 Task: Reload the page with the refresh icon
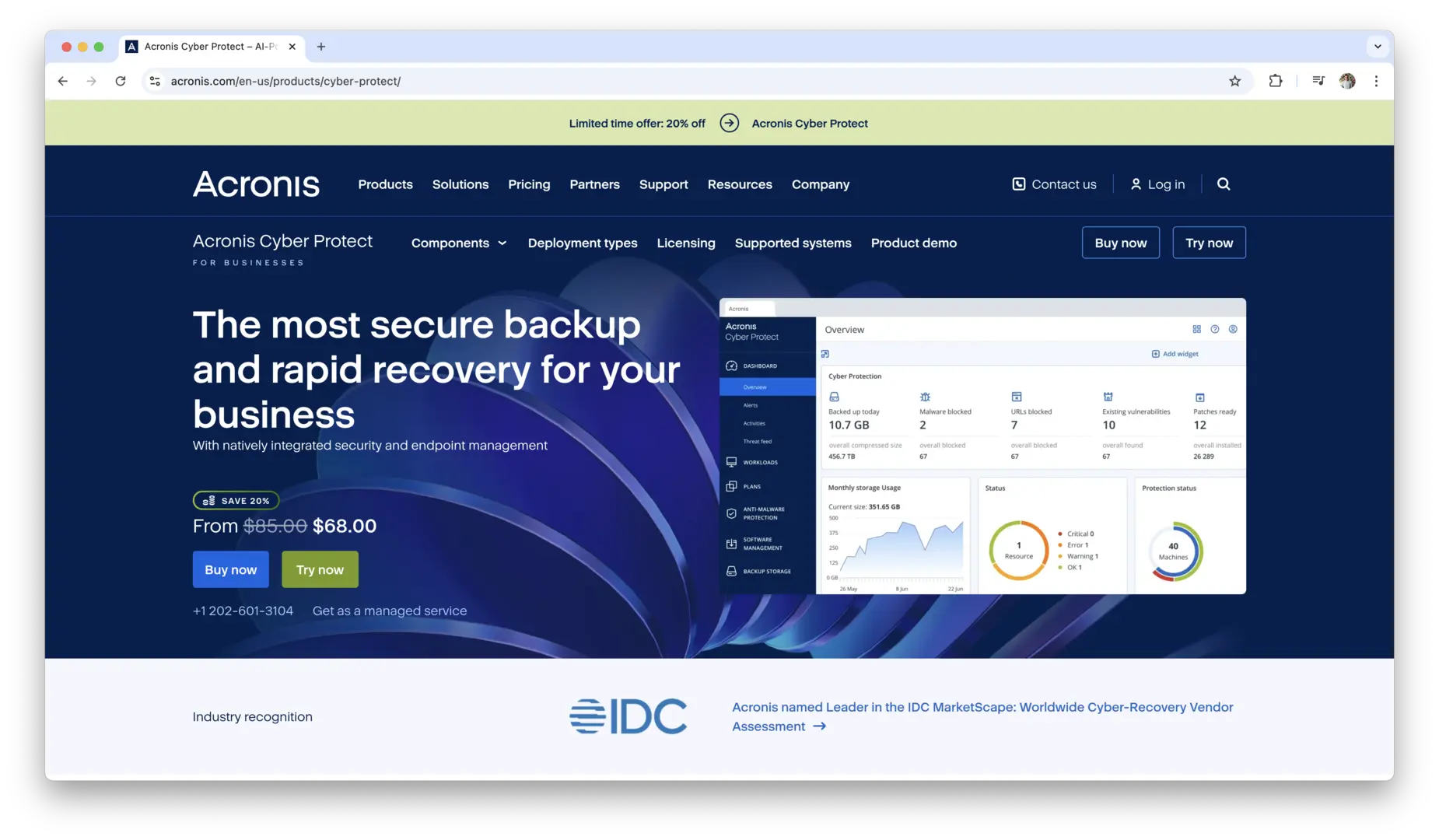pyautogui.click(x=121, y=81)
